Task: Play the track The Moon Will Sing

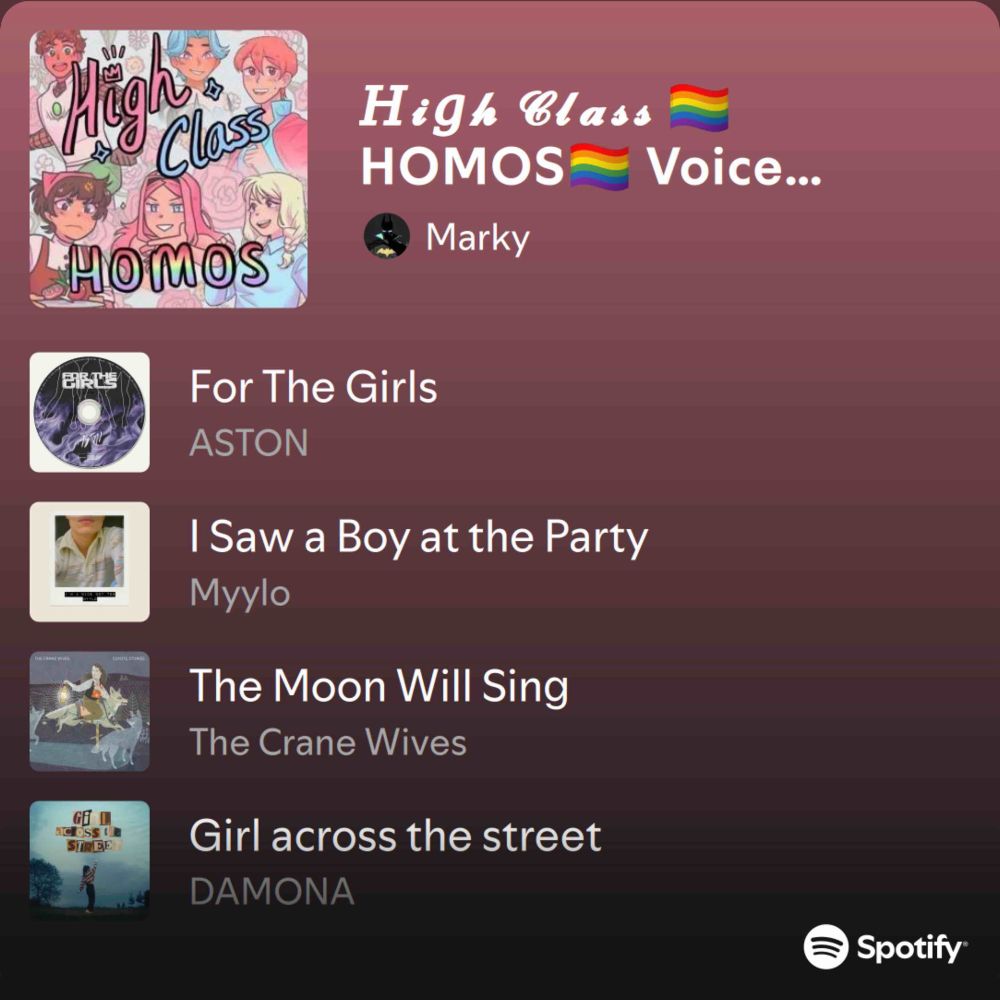Action: (x=379, y=686)
